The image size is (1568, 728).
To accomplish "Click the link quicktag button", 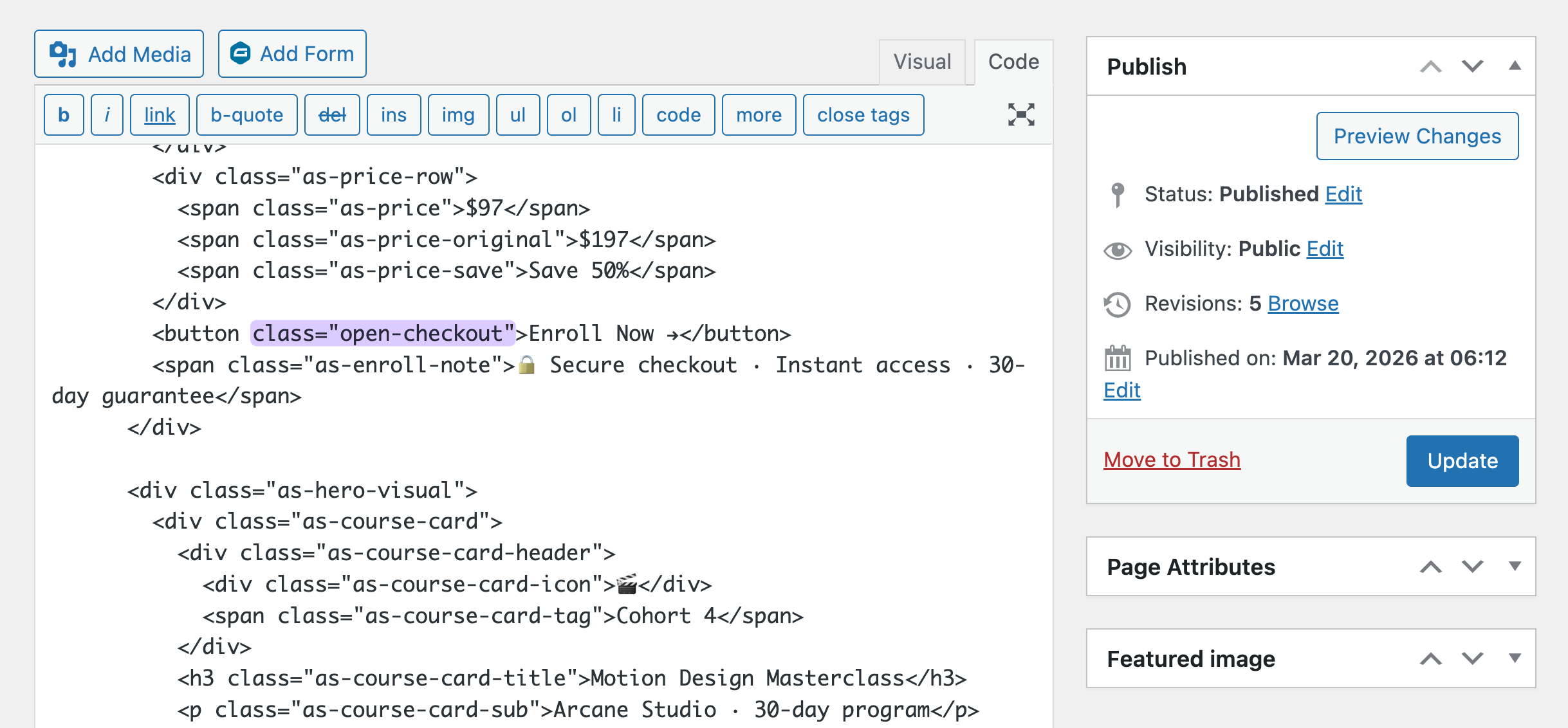I will pos(160,115).
